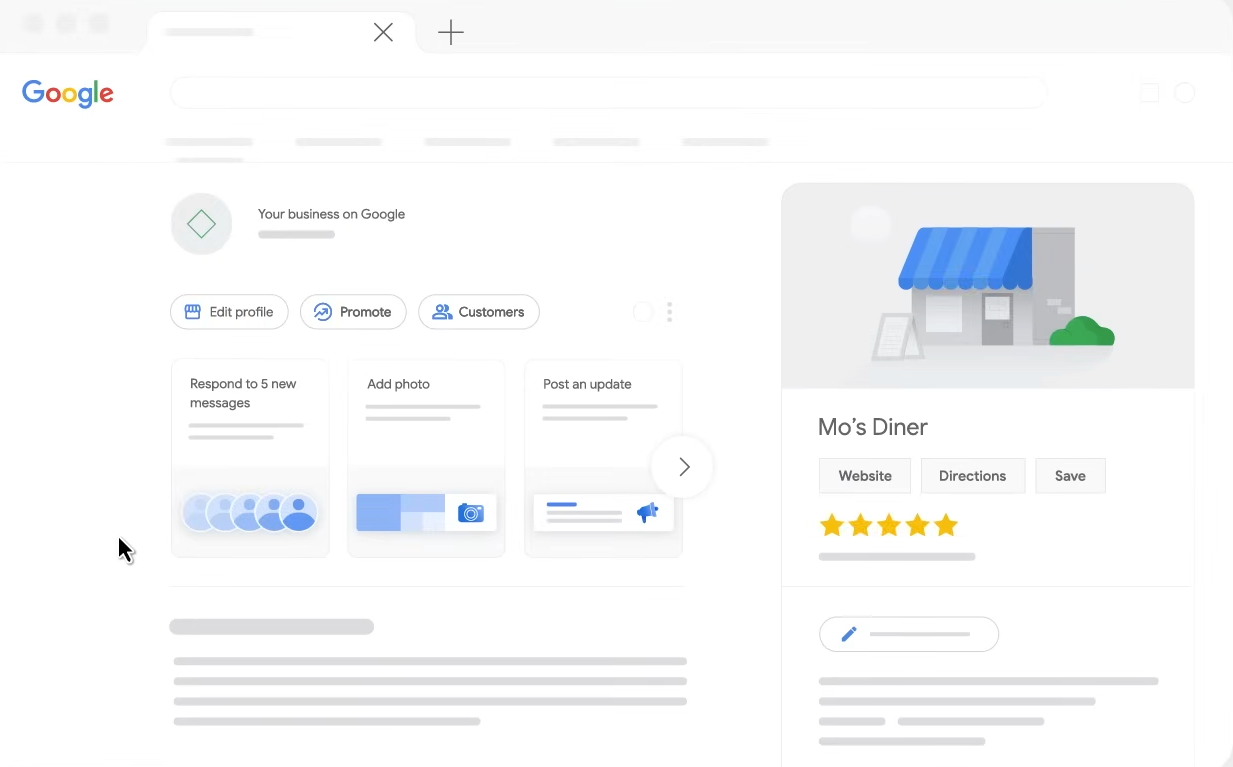The height and width of the screenshot is (767, 1233).
Task: Click the customer avatars on the messages card
Action: 250,512
